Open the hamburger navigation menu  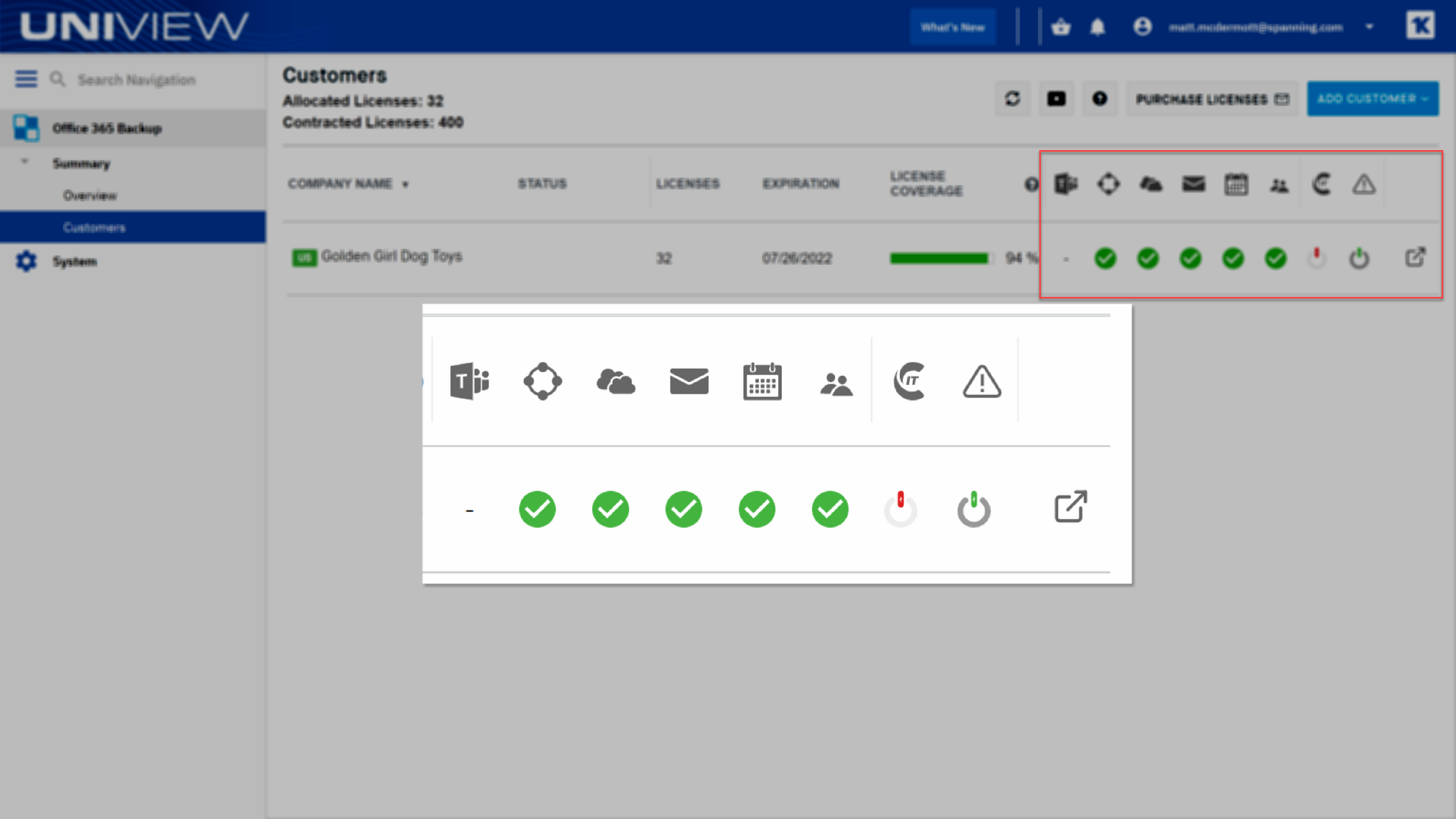(26, 79)
